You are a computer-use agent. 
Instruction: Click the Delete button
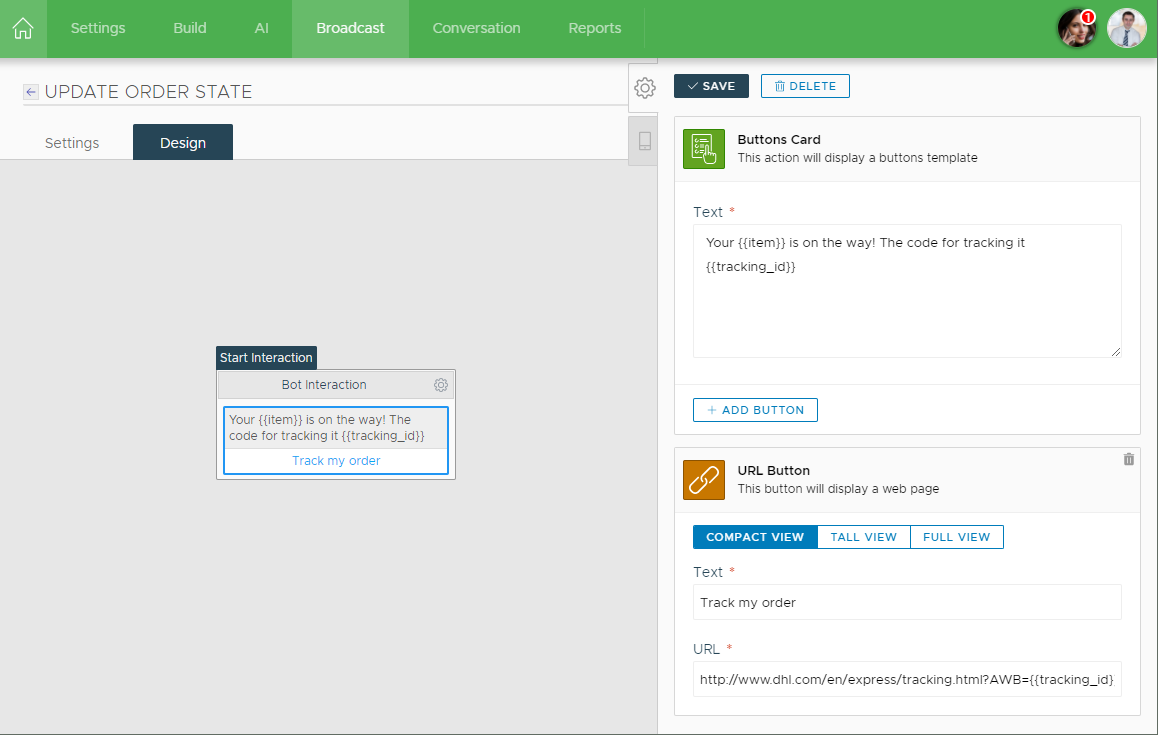(x=805, y=86)
